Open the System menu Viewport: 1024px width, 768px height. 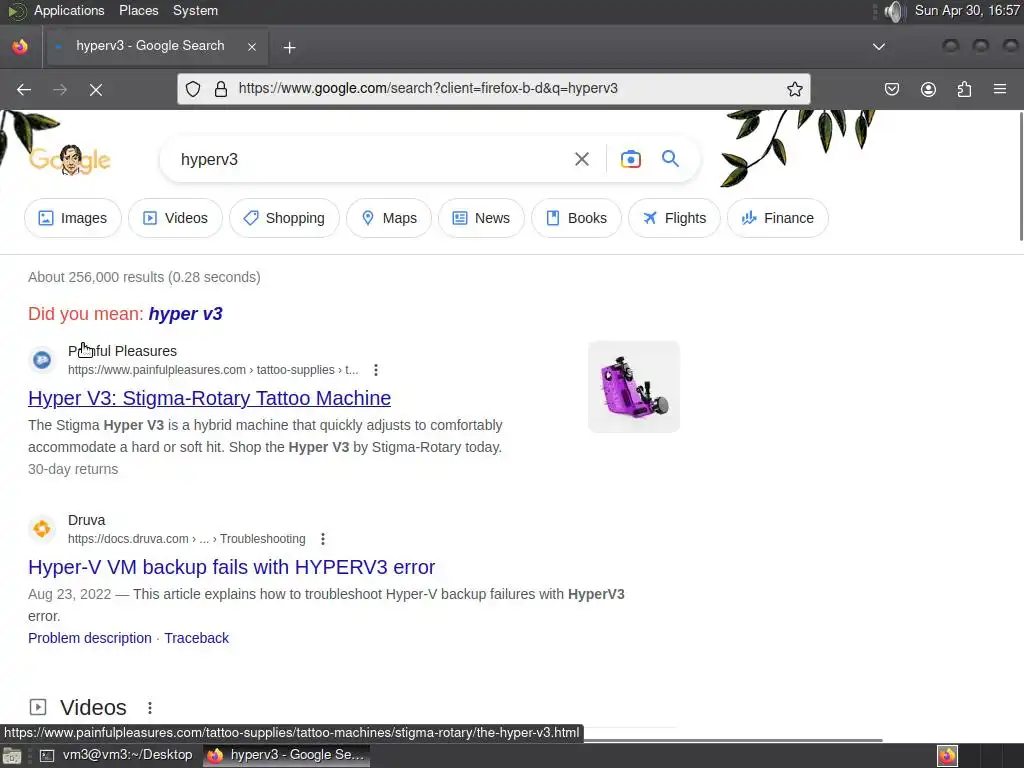pyautogui.click(x=195, y=10)
